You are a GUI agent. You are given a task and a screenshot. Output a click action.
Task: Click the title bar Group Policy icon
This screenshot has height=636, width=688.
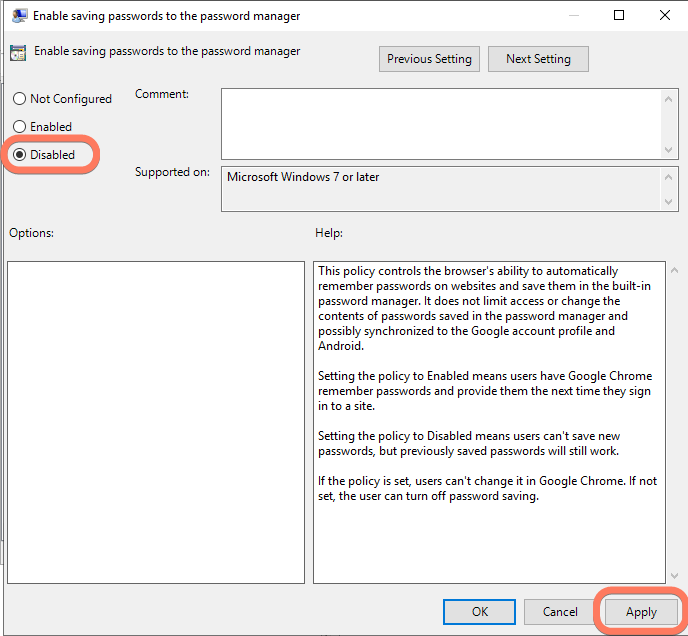(x=20, y=16)
